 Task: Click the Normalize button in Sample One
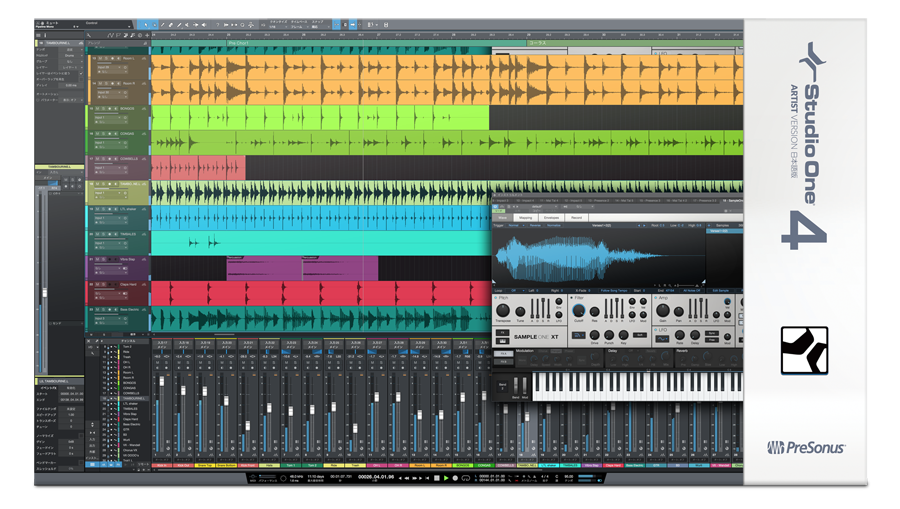pyautogui.click(x=554, y=226)
